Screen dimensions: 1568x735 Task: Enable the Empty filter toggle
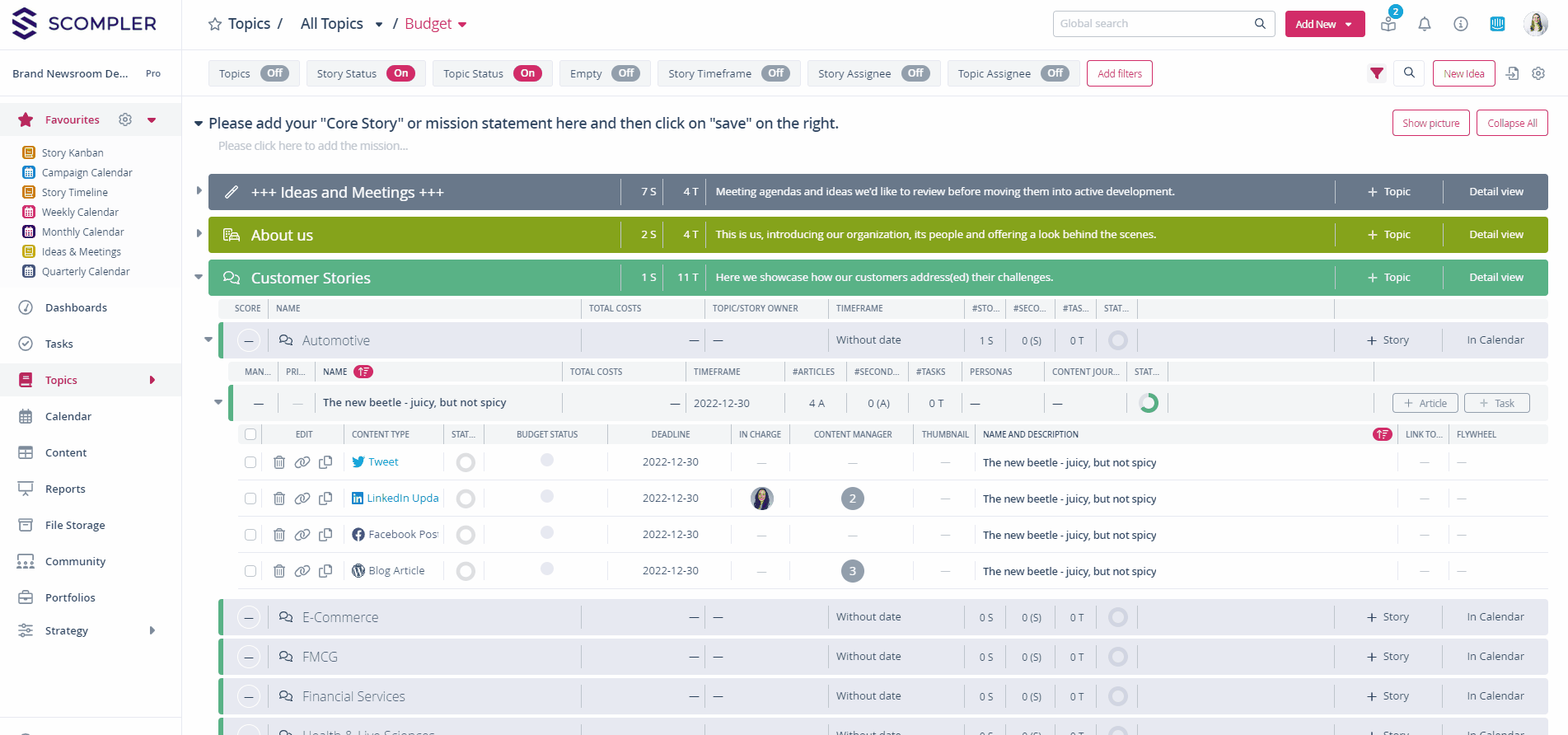[x=625, y=73]
